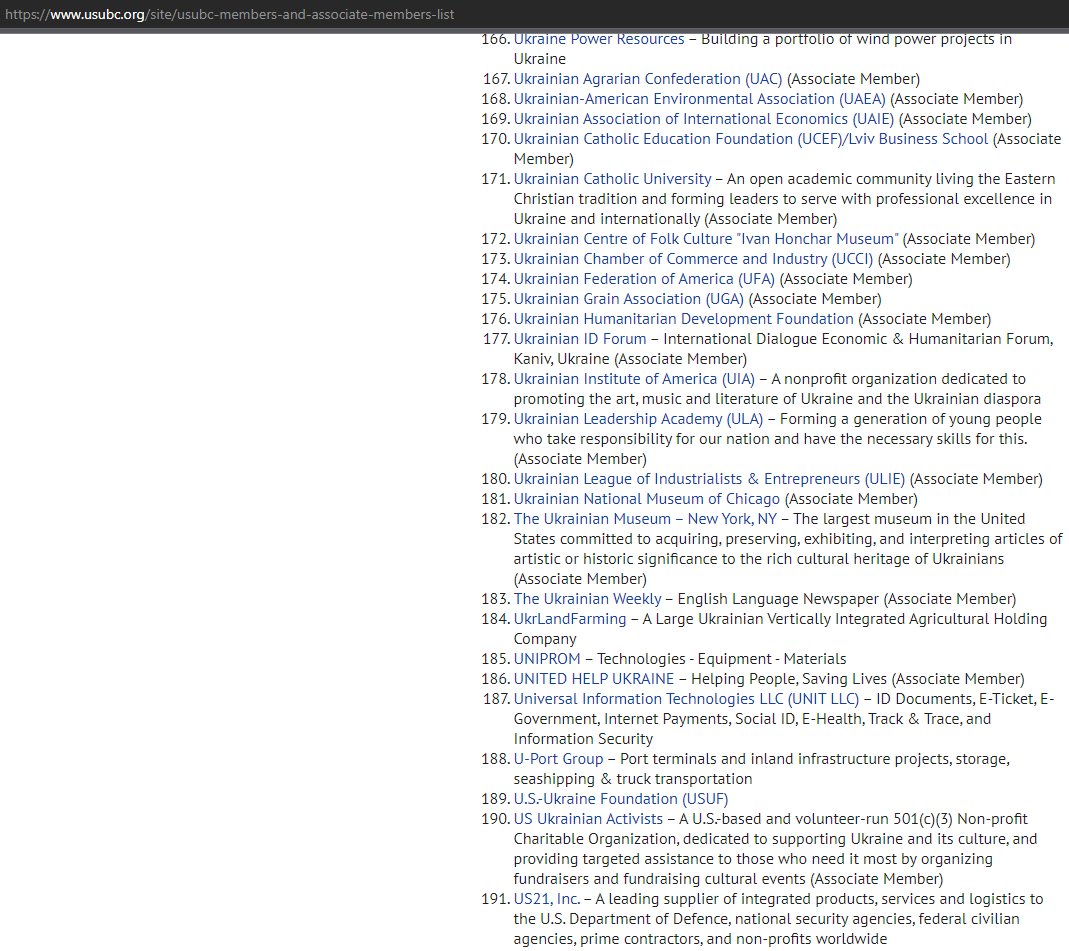Open Ukrainian Institute of America (UIA) link
The image size is (1069, 951).
click(634, 379)
